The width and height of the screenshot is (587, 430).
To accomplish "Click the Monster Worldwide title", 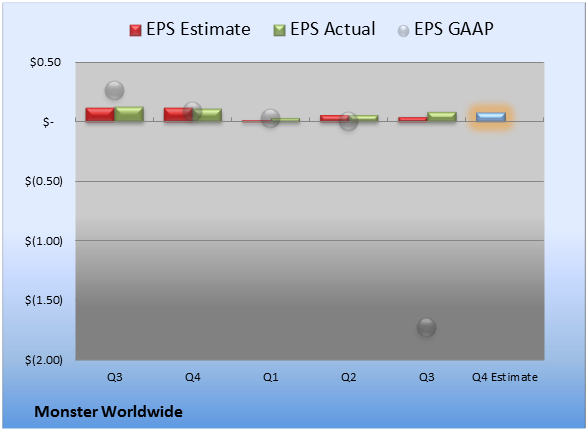I will (x=109, y=412).
